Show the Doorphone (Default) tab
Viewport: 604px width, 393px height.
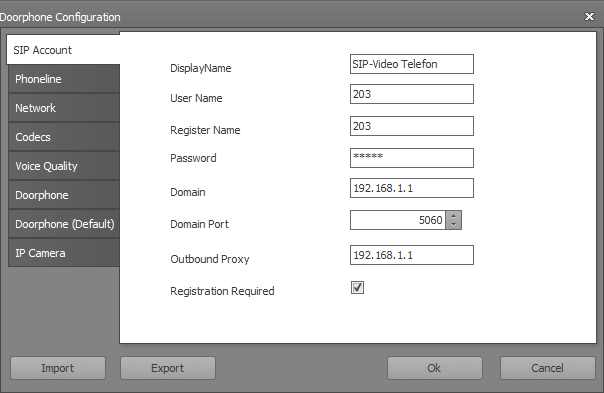[x=64, y=224]
